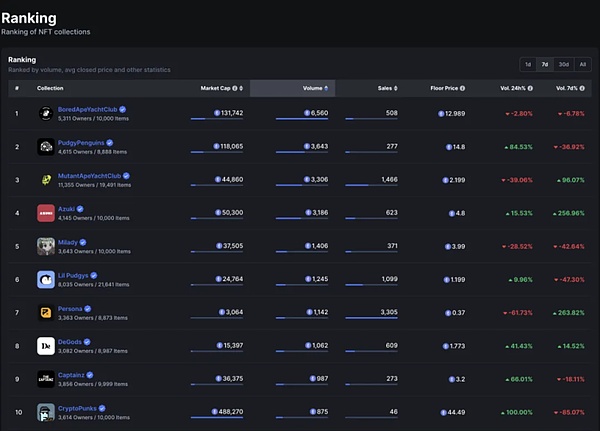Click the red Azuki collection icon
This screenshot has width=600, height=431.
[46, 213]
